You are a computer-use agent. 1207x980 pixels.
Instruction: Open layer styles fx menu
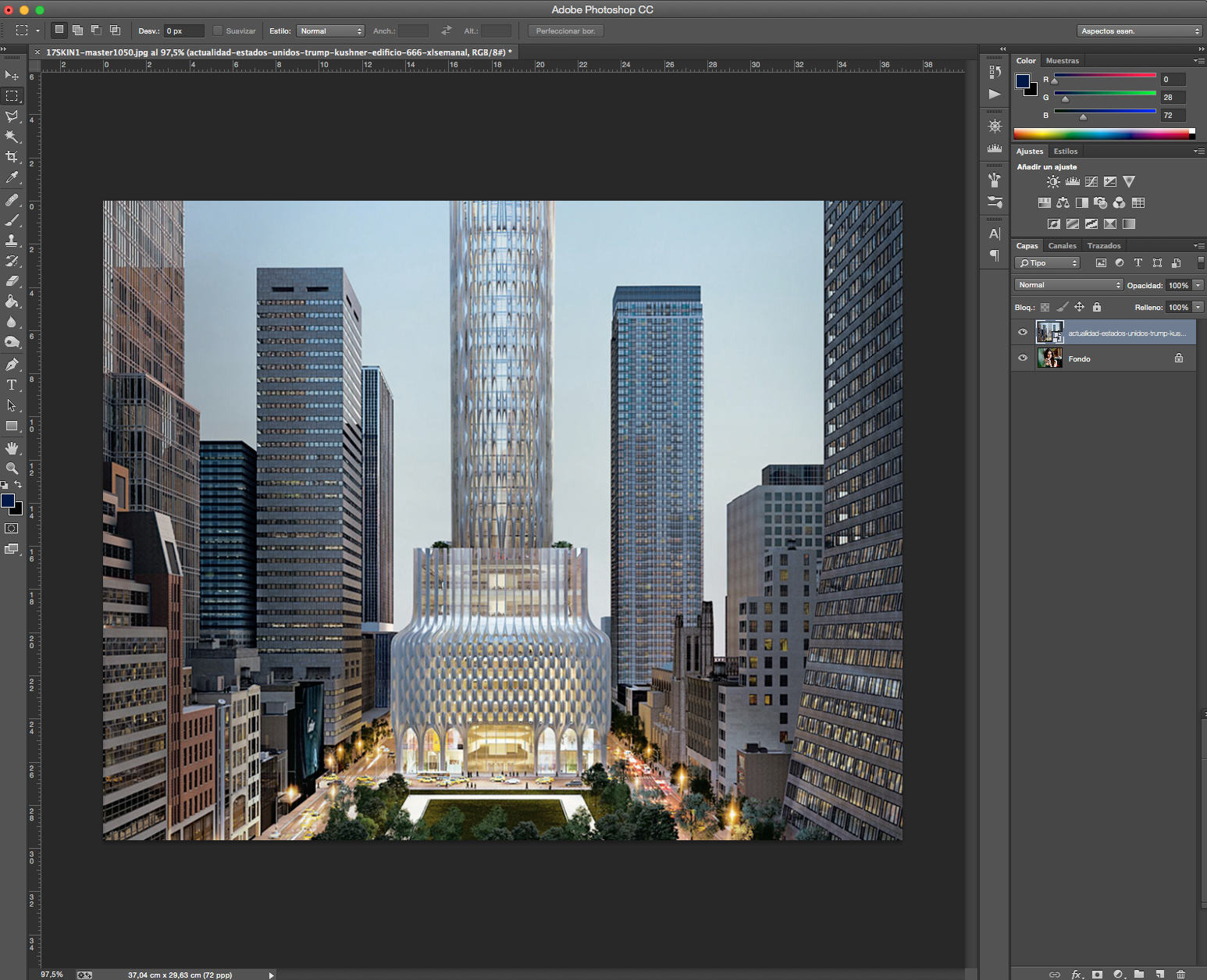point(1077,974)
